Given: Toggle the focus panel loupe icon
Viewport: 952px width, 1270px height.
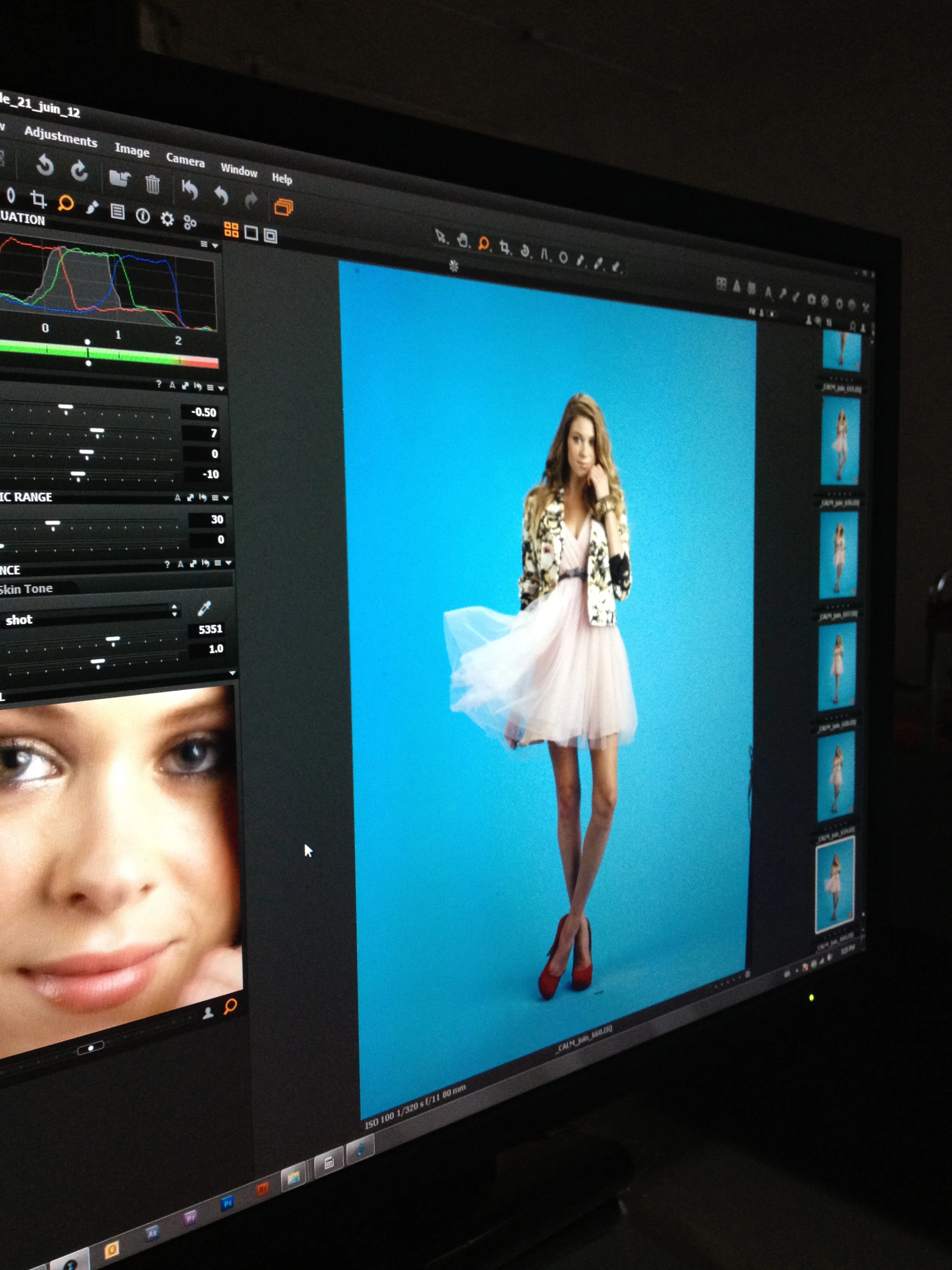Looking at the screenshot, I should tap(230, 1005).
